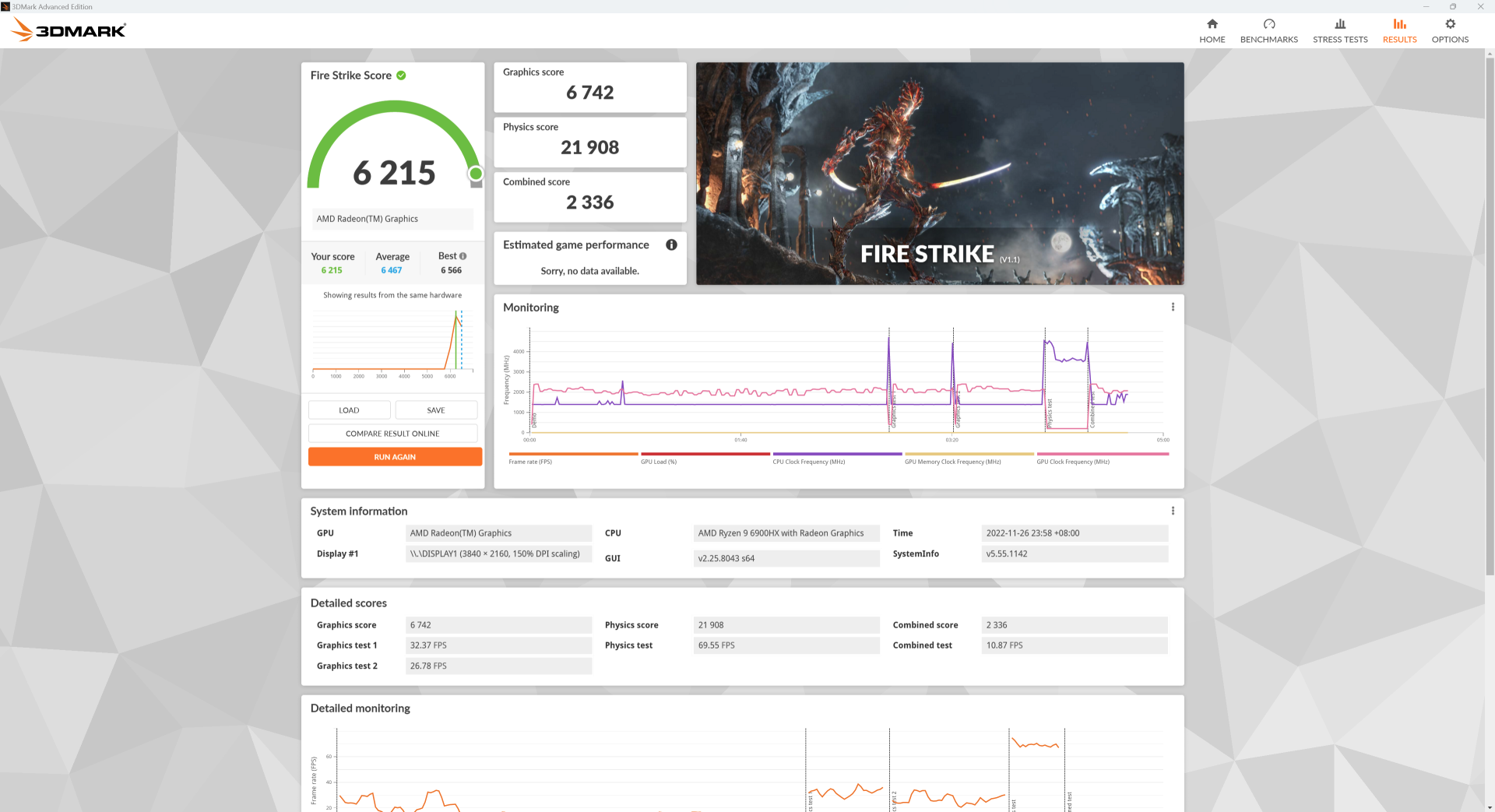
Task: Click the Detailed monitoring heading
Action: click(x=360, y=708)
